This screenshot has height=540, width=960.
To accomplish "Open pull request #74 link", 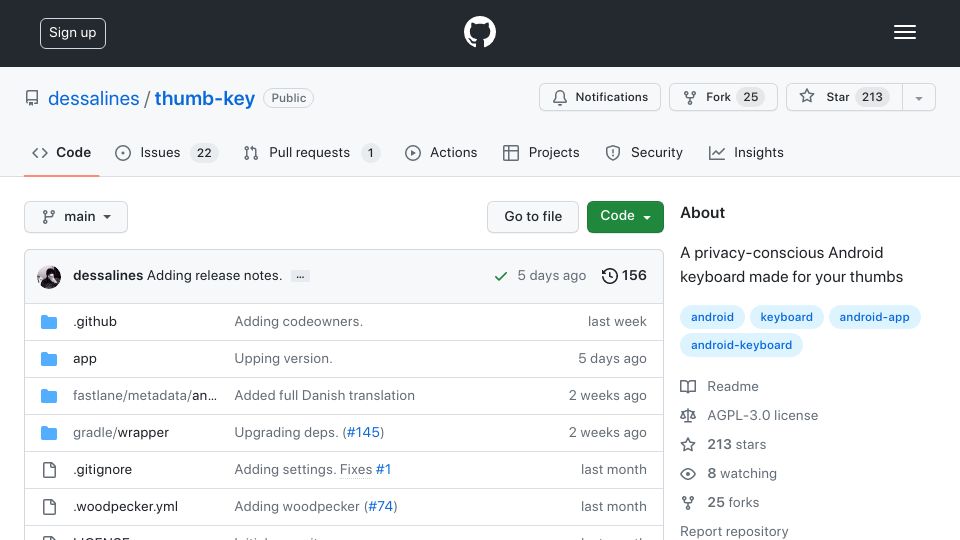I will [380, 507].
